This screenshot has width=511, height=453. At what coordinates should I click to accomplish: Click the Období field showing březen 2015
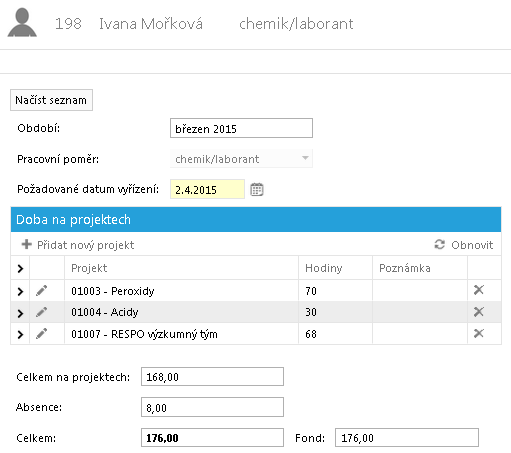241,128
